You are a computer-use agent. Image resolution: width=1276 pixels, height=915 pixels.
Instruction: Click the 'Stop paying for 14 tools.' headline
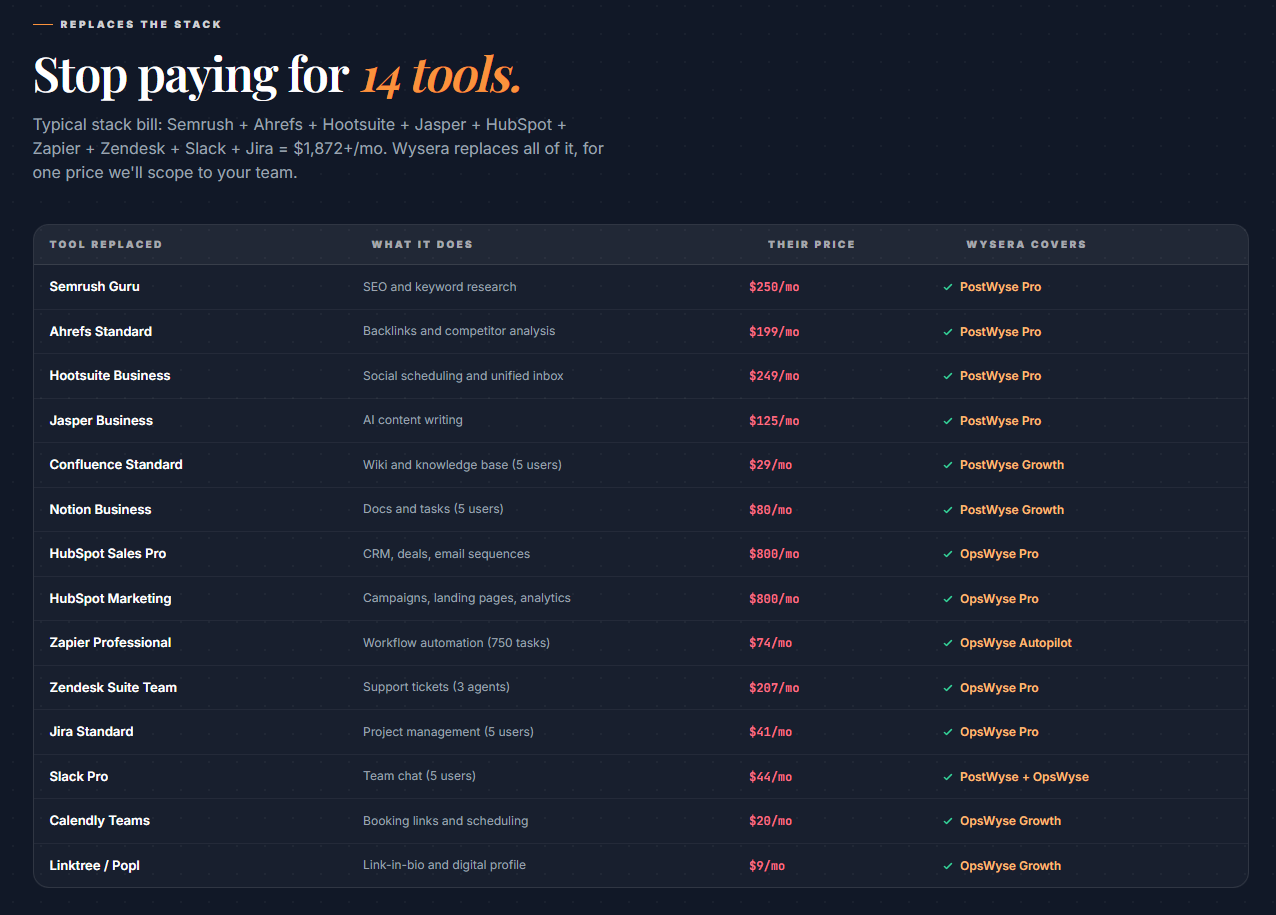(277, 75)
